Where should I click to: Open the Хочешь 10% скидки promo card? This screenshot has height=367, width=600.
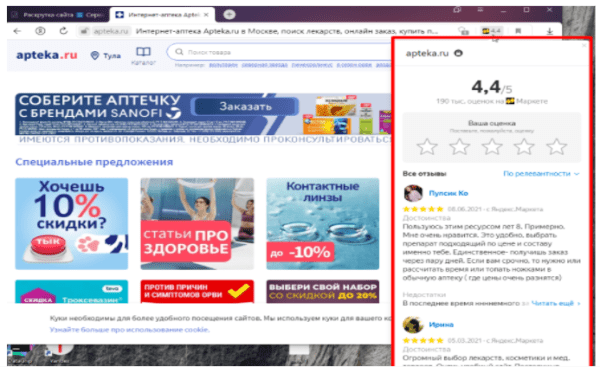coord(72,223)
